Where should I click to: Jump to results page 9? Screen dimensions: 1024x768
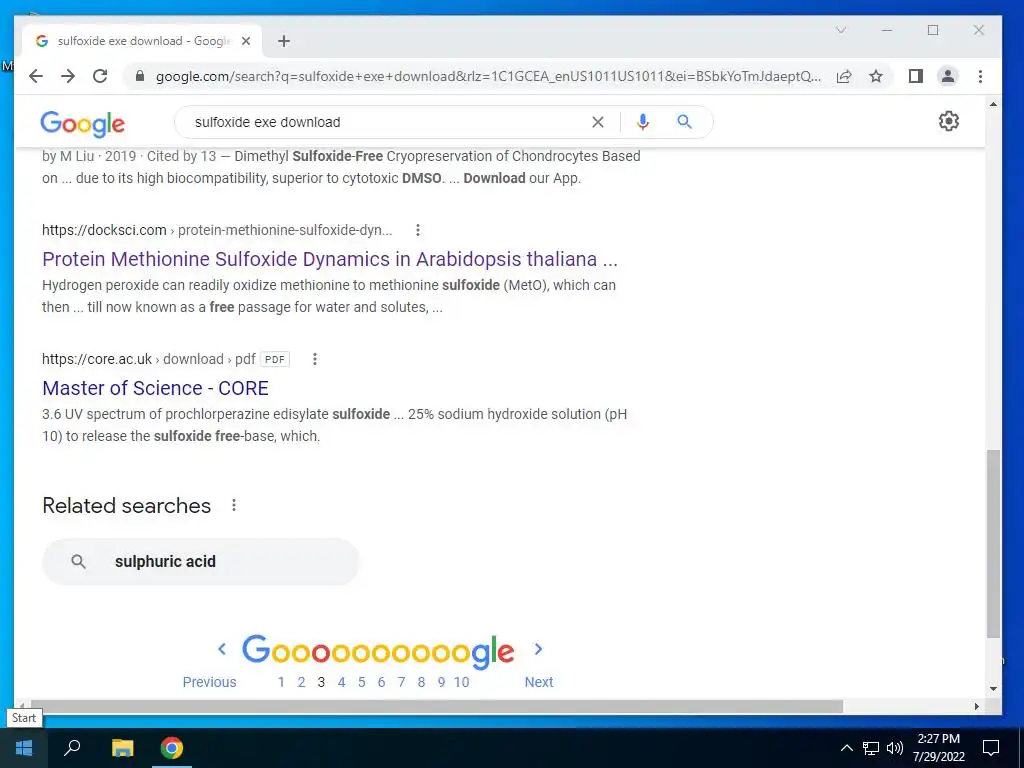coord(441,682)
